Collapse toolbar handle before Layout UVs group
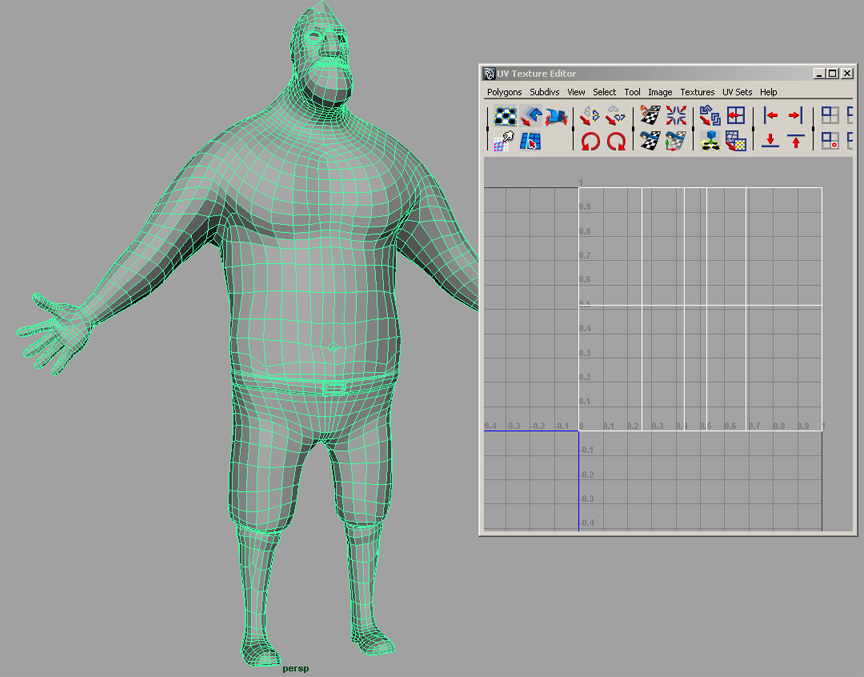Screen dimensions: 864x677 coord(694,129)
